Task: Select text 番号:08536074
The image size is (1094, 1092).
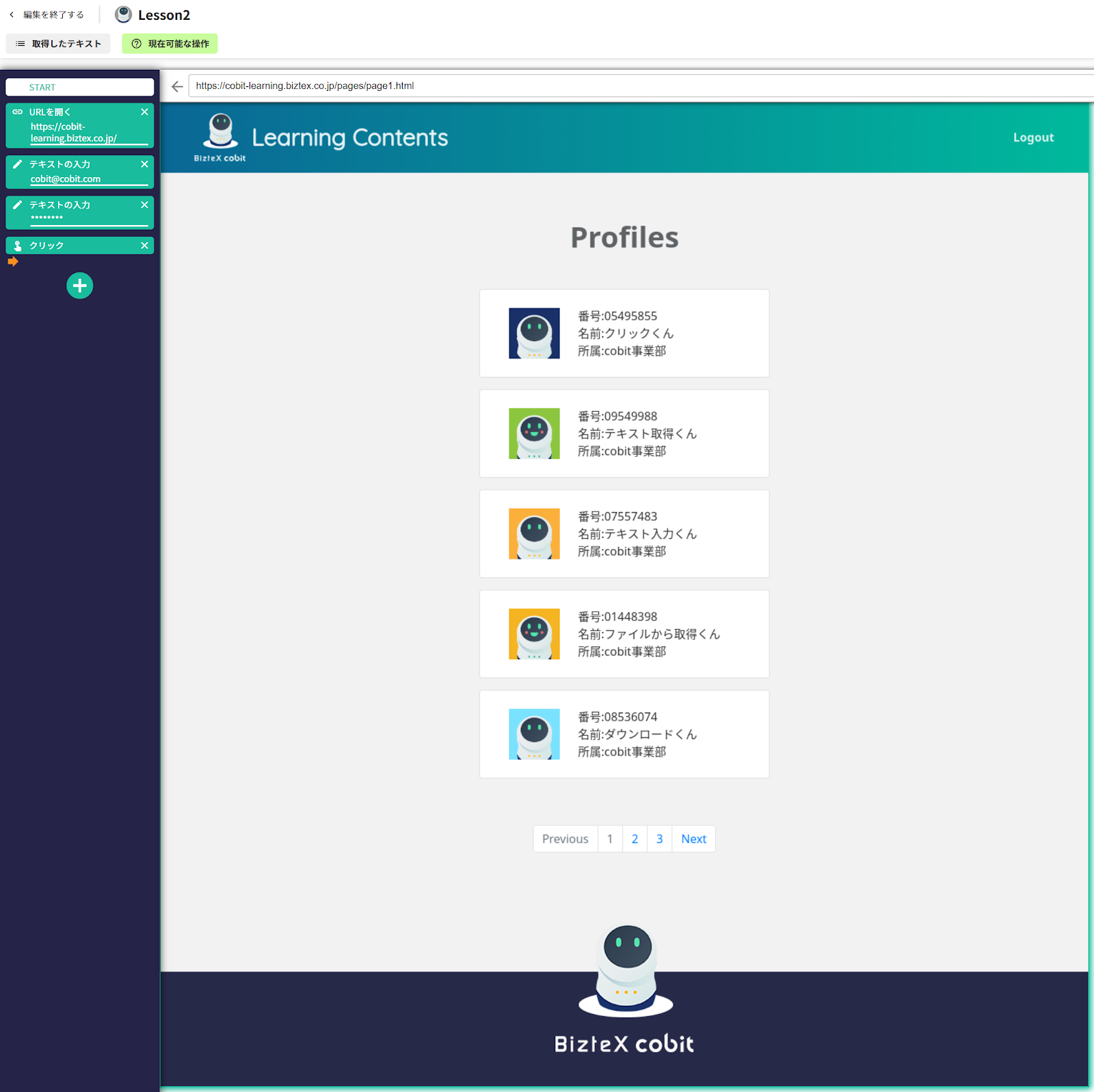Action: [x=617, y=717]
